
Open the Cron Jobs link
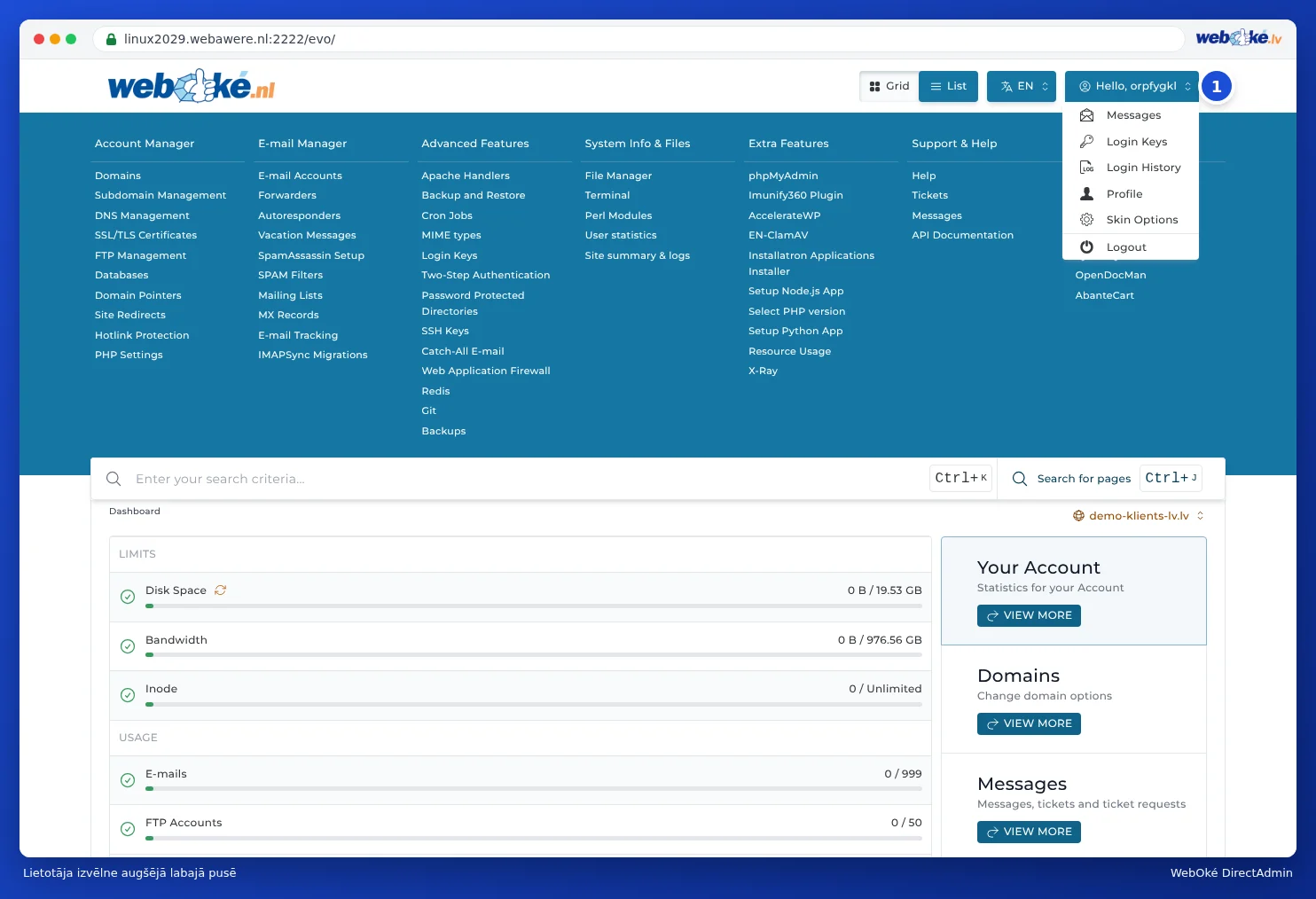coord(447,215)
